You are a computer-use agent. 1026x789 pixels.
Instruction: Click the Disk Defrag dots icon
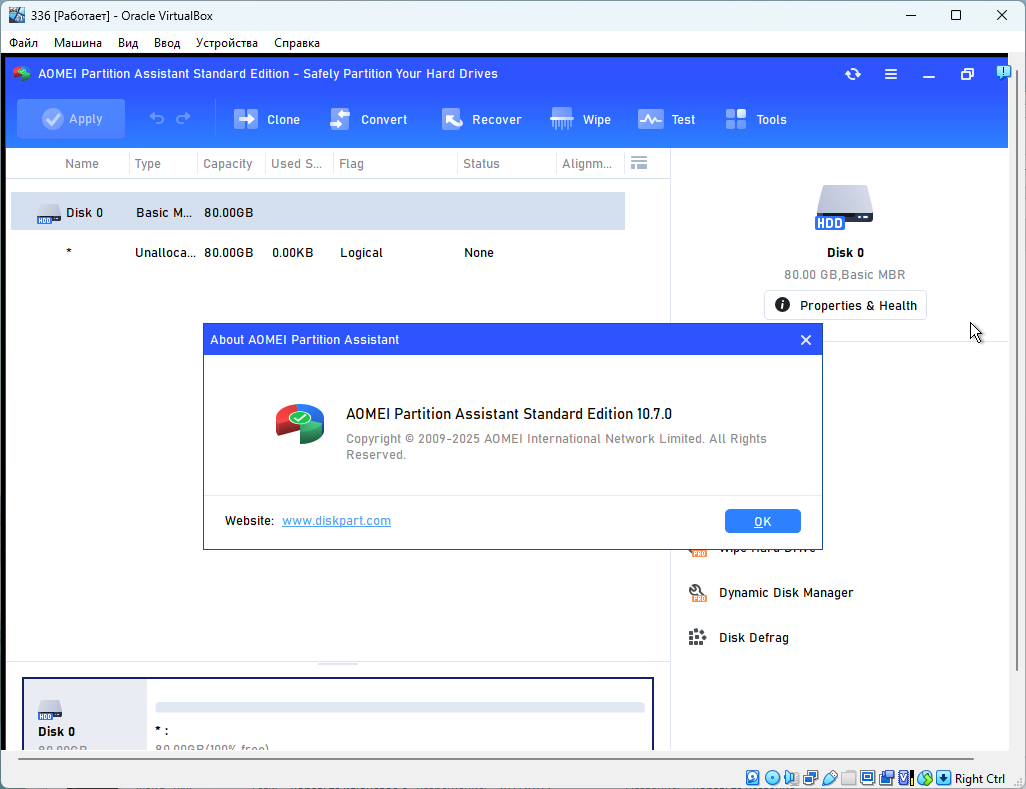click(x=698, y=637)
